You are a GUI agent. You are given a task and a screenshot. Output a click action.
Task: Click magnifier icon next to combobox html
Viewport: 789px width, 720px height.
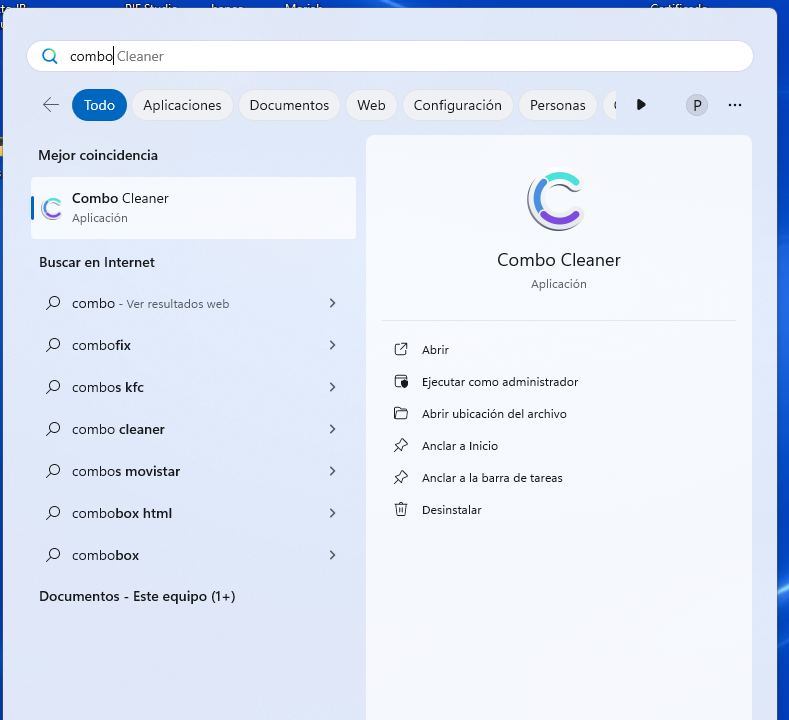coord(53,513)
